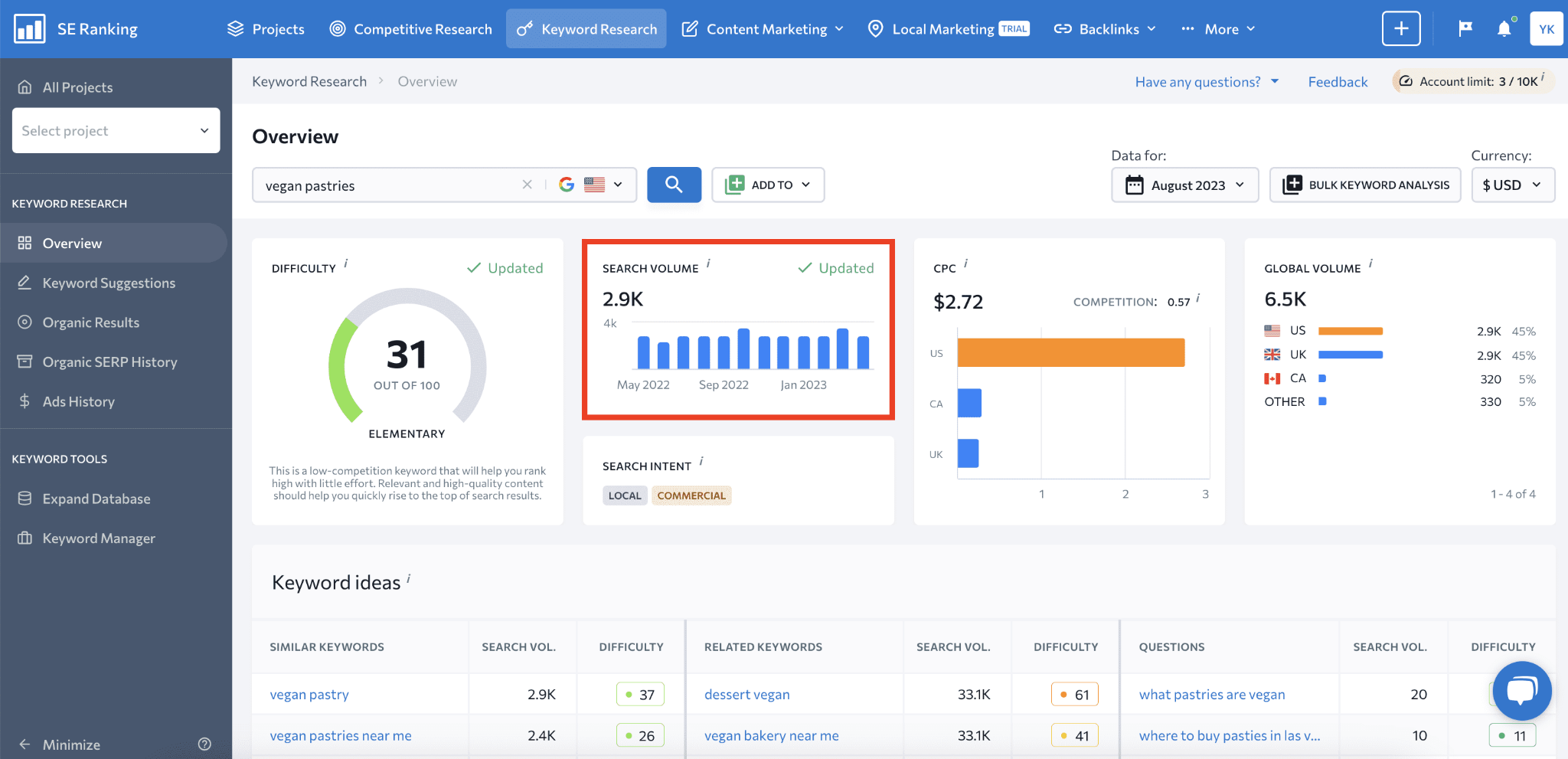This screenshot has width=1568, height=759.
Task: Switch to the Competitive Research tab
Action: tap(410, 28)
